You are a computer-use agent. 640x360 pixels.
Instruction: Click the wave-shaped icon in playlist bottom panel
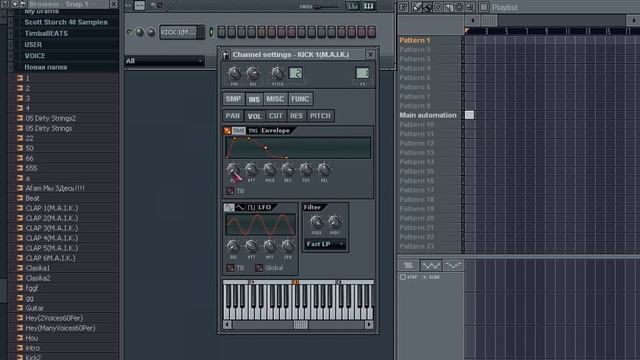[x=431, y=266]
